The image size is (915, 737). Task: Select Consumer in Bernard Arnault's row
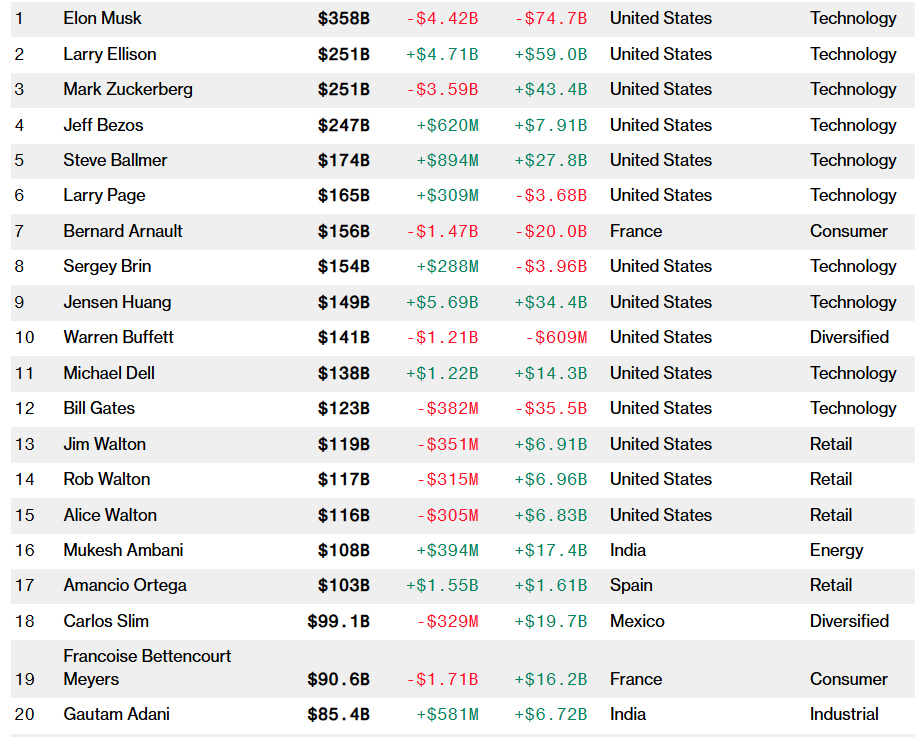[849, 231]
